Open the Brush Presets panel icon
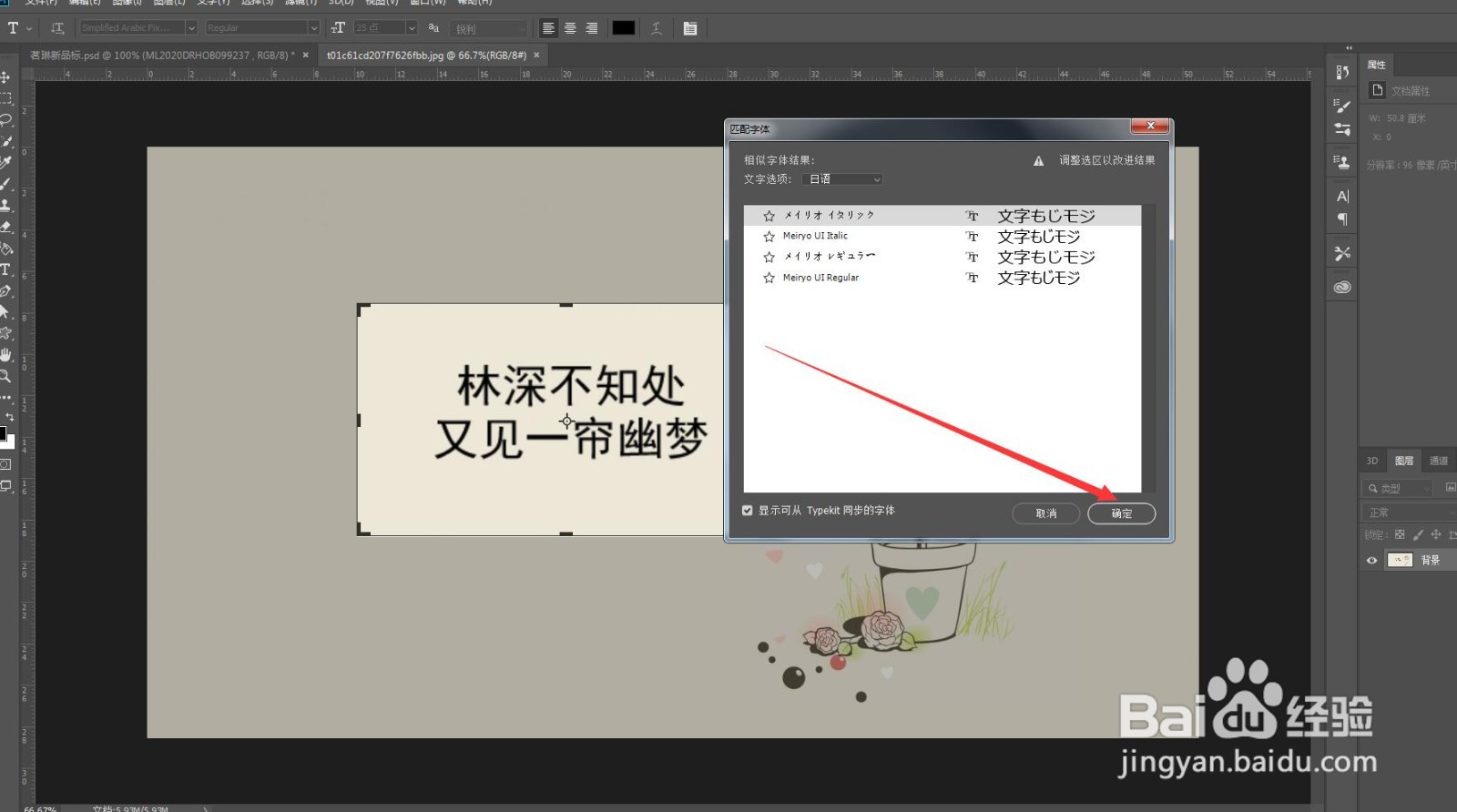 coord(1342,107)
